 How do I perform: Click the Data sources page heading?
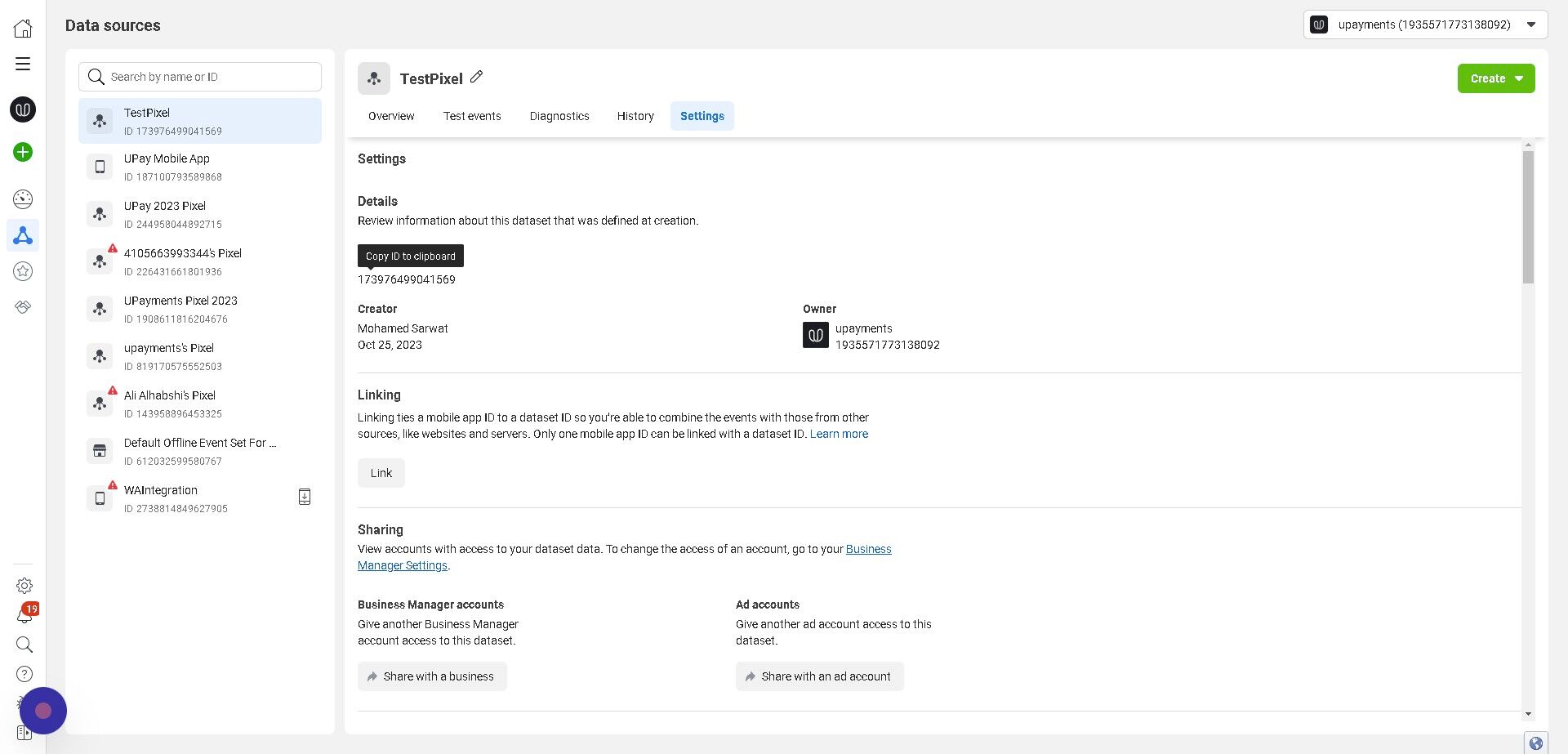(113, 25)
